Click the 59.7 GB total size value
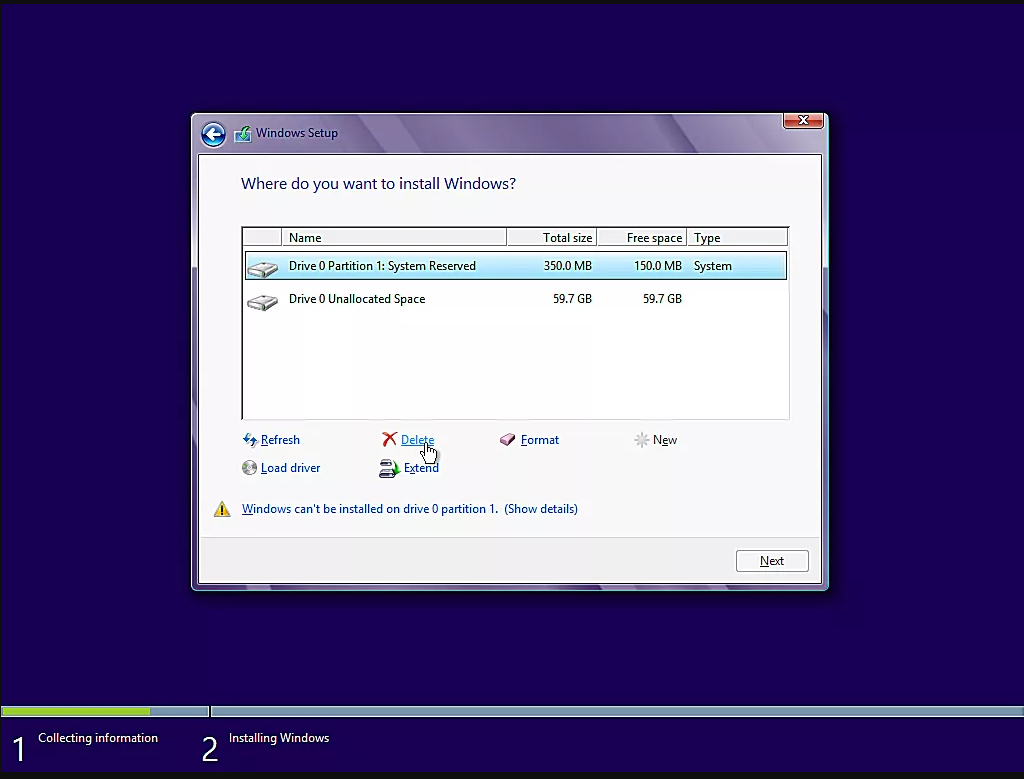 [572, 298]
